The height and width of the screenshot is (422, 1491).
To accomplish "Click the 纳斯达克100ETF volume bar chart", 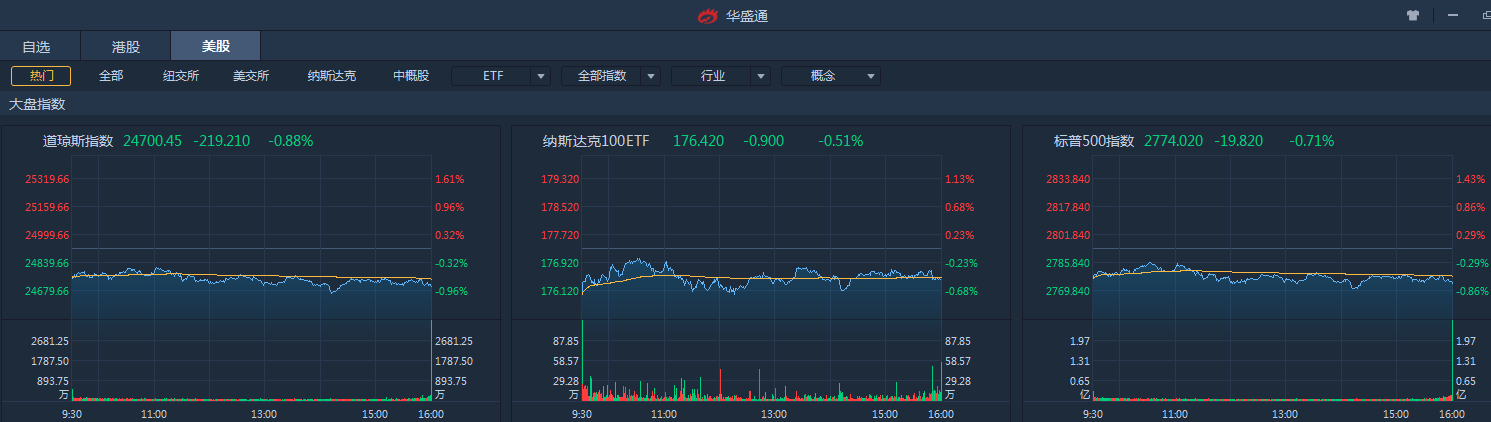I will pyautogui.click(x=762, y=361).
